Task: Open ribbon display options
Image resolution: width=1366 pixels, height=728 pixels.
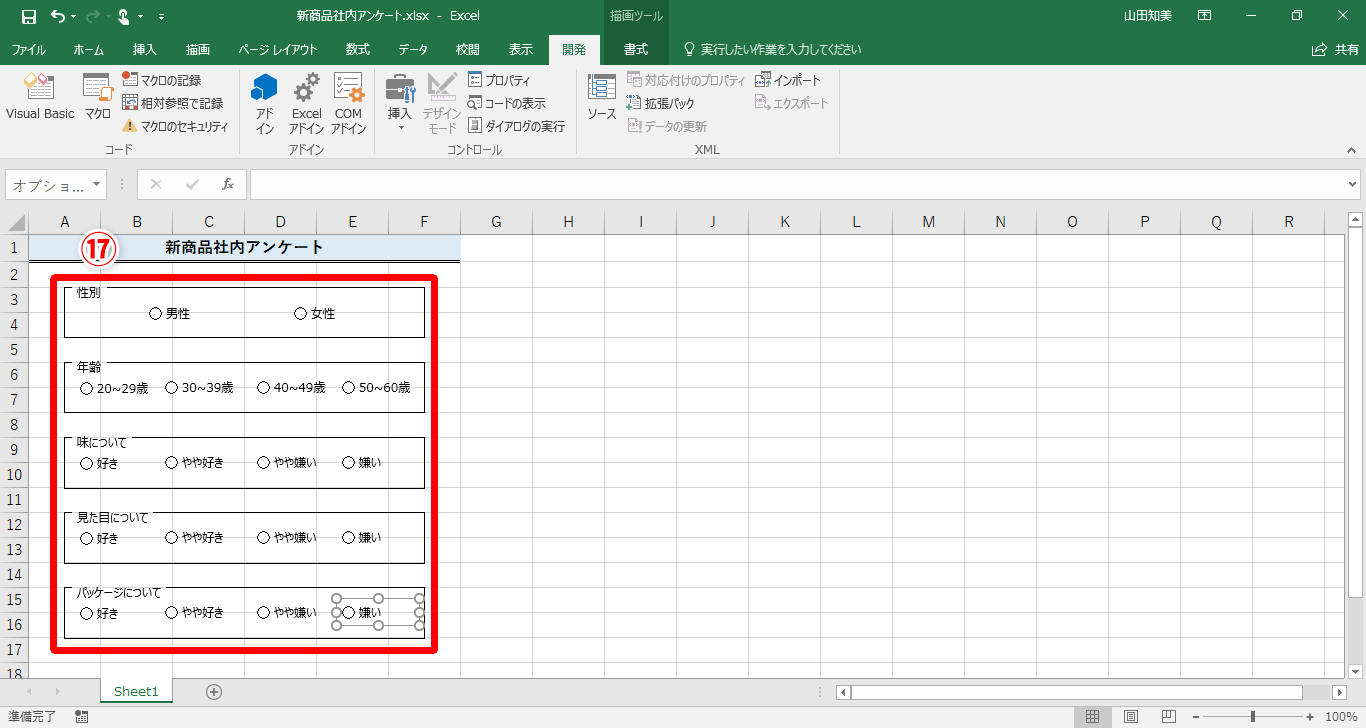Action: [1205, 16]
